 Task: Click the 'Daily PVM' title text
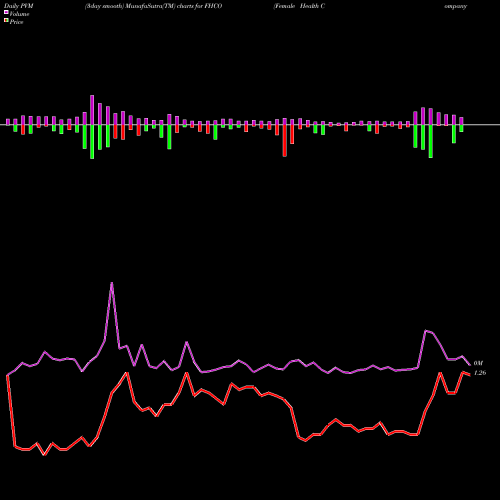[19, 6]
